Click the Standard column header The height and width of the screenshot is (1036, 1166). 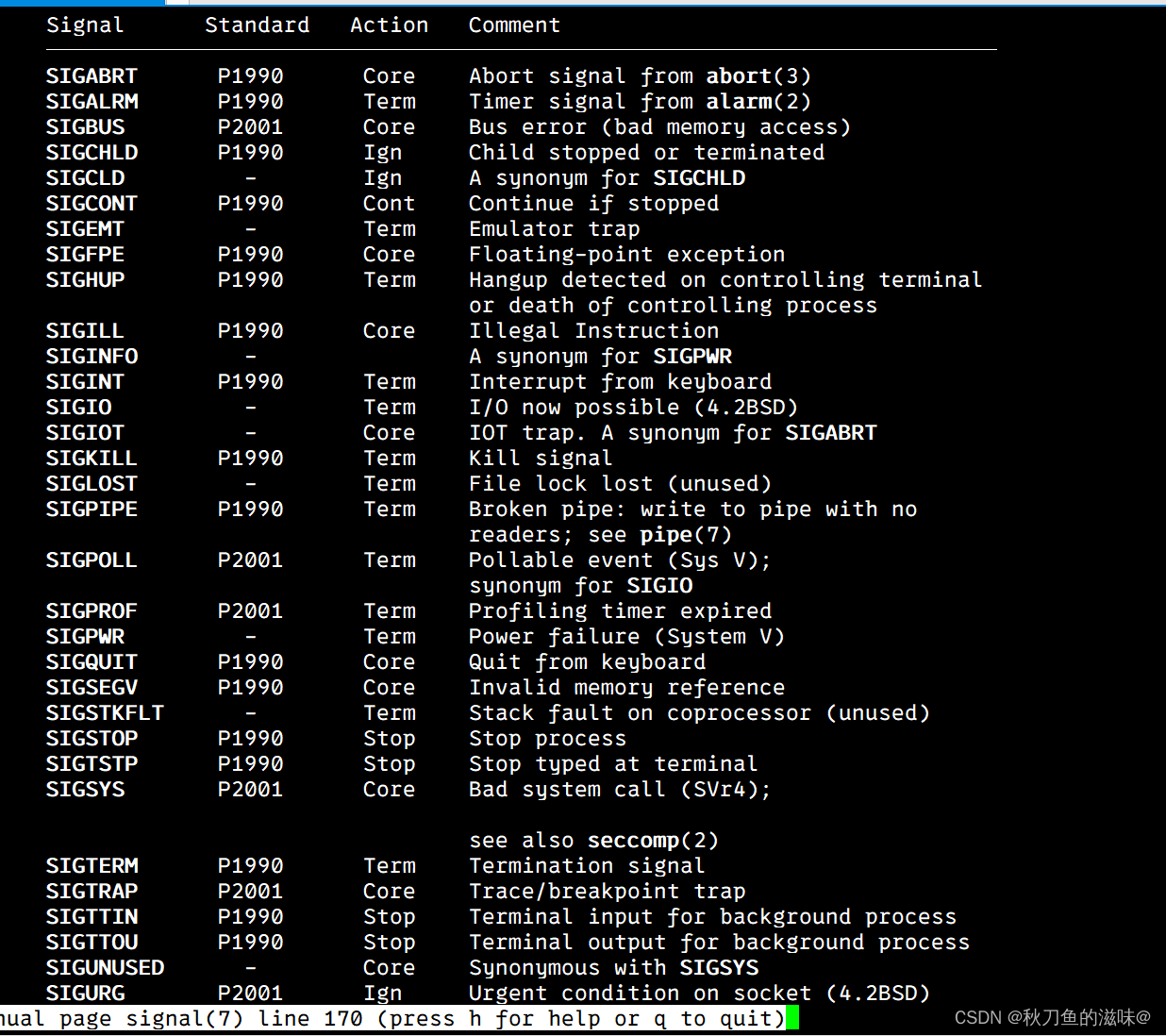tap(257, 25)
